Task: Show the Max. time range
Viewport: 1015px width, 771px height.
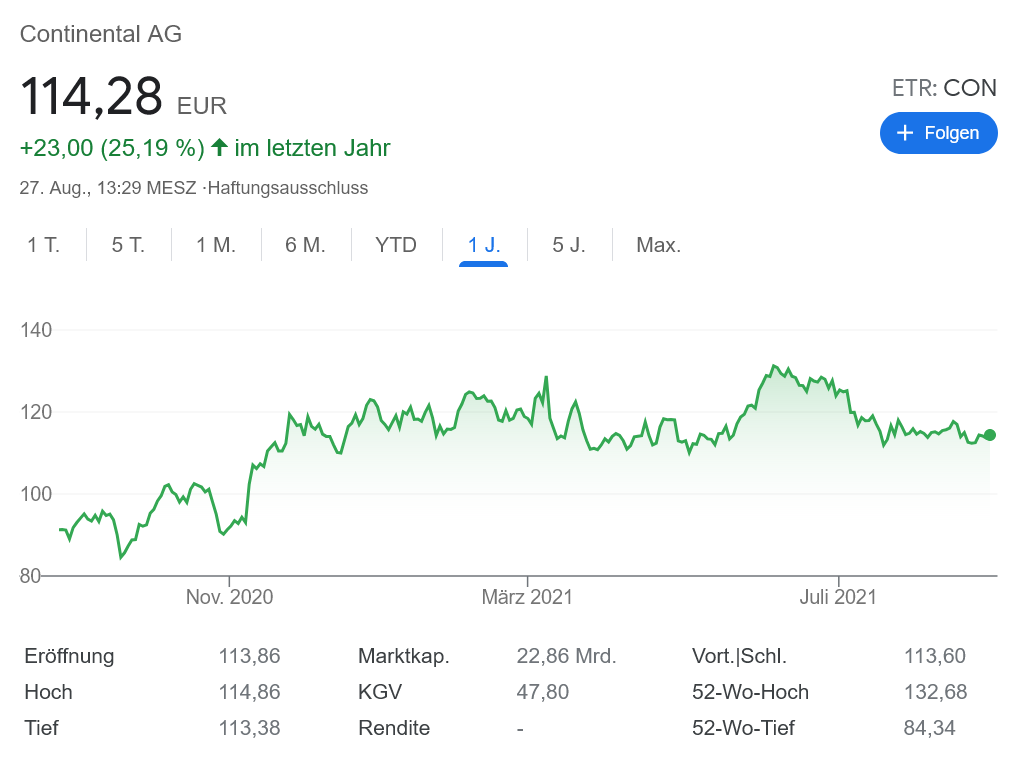Action: [659, 245]
